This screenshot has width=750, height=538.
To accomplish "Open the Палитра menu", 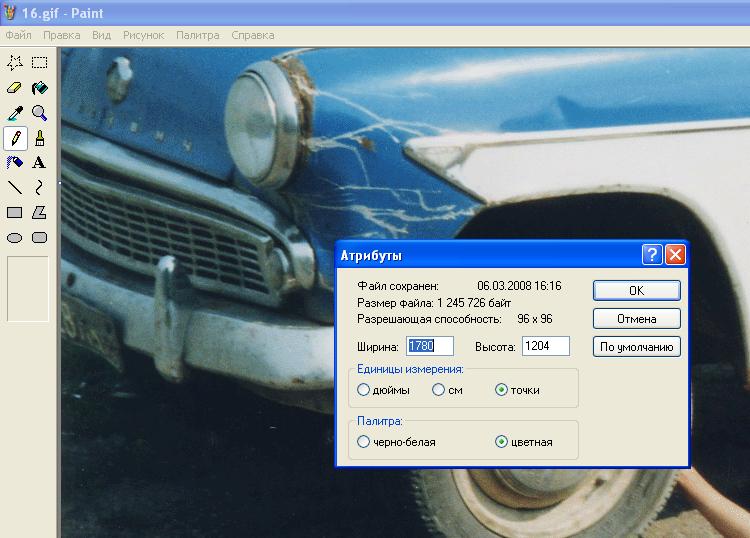I will 197,35.
